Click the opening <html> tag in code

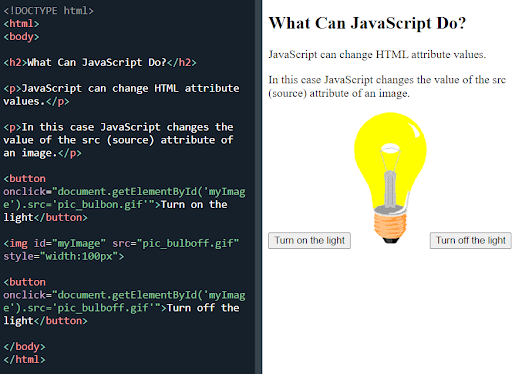click(x=21, y=24)
